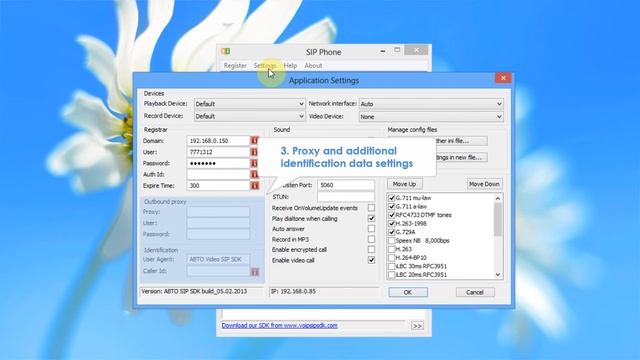Image resolution: width=640 pixels, height=360 pixels.
Task: Click the info icon beside Domain field
Action: 254,140
